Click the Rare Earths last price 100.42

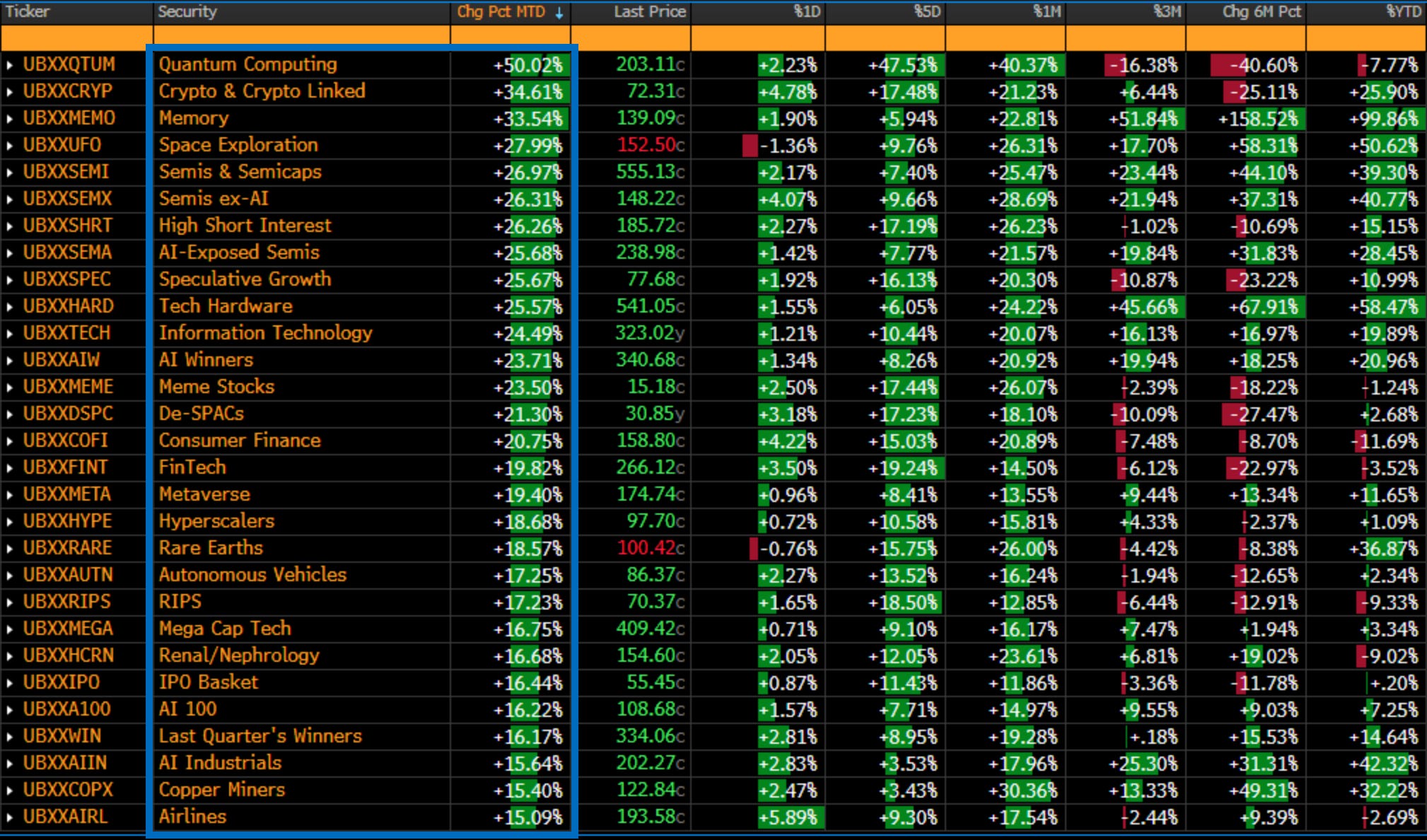click(647, 548)
